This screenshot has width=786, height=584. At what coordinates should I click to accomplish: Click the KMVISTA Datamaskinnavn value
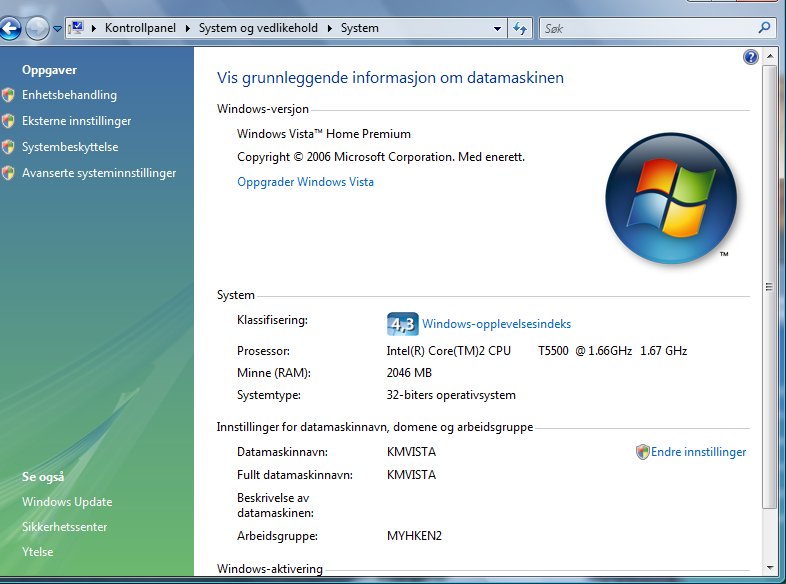(411, 452)
